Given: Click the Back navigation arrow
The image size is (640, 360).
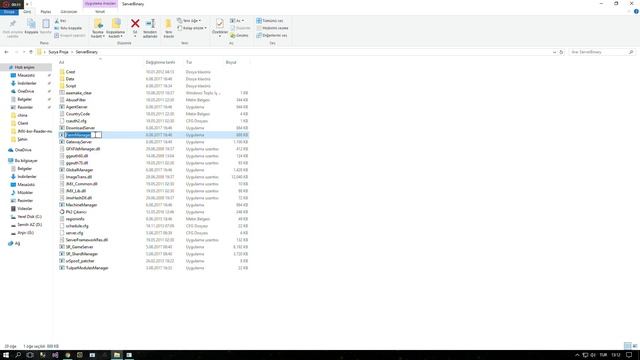Looking at the screenshot, I should (6, 52).
